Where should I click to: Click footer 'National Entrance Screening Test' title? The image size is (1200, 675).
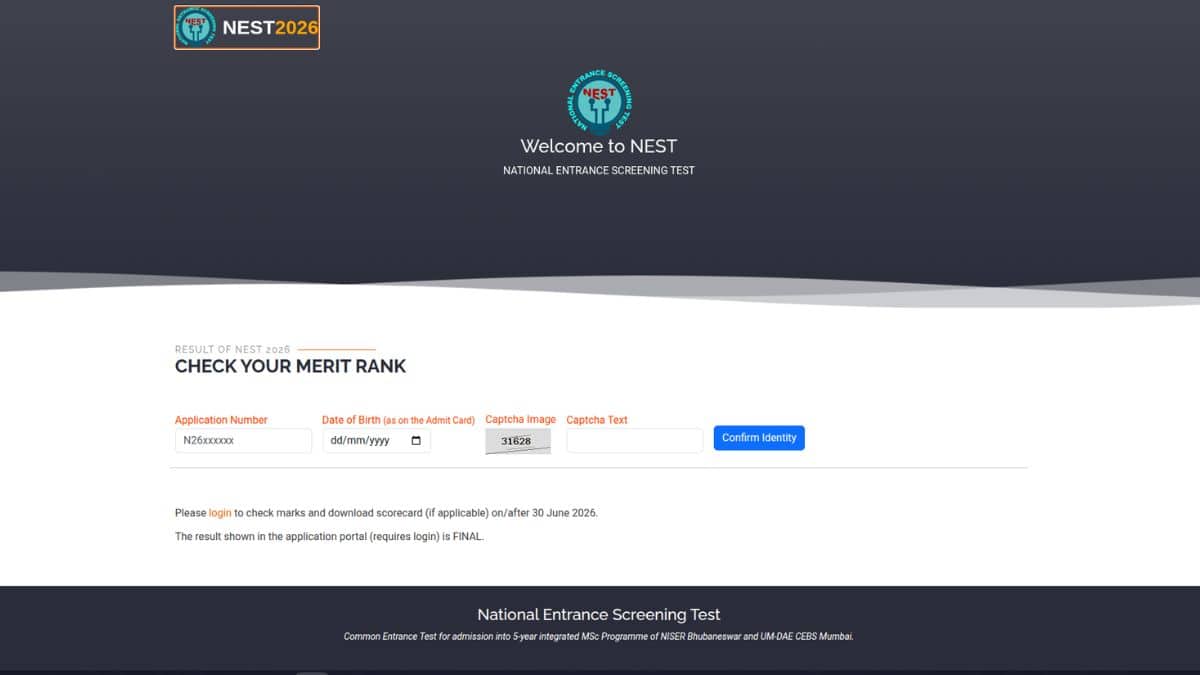point(599,615)
